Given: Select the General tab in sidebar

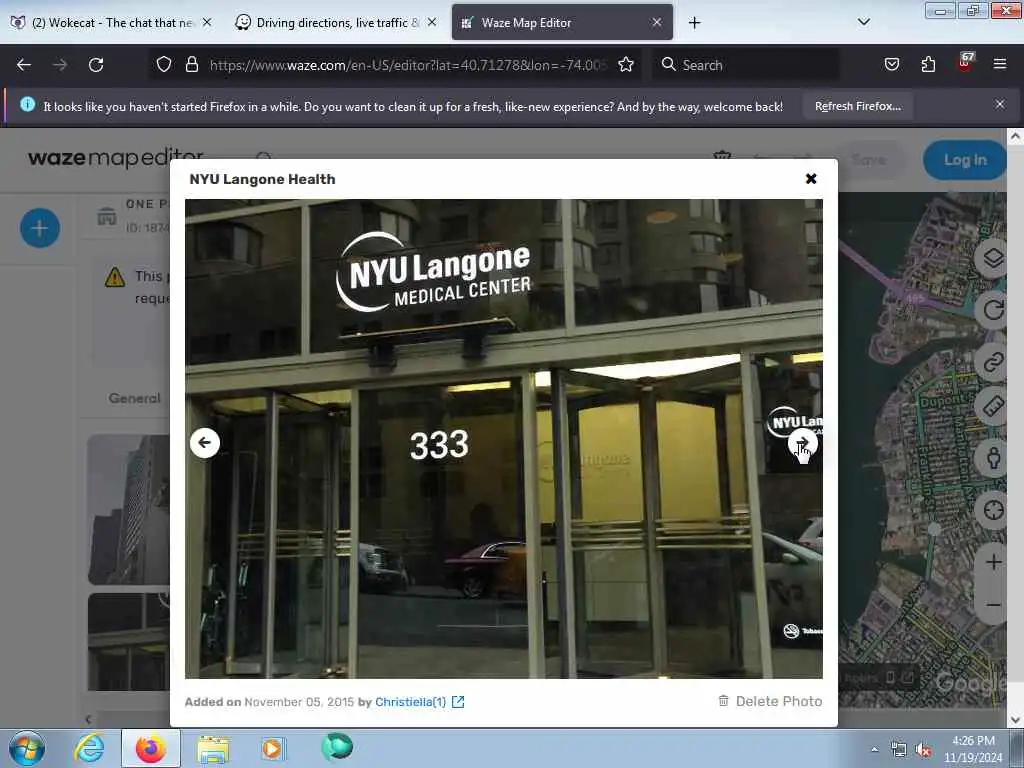Looking at the screenshot, I should click(135, 398).
